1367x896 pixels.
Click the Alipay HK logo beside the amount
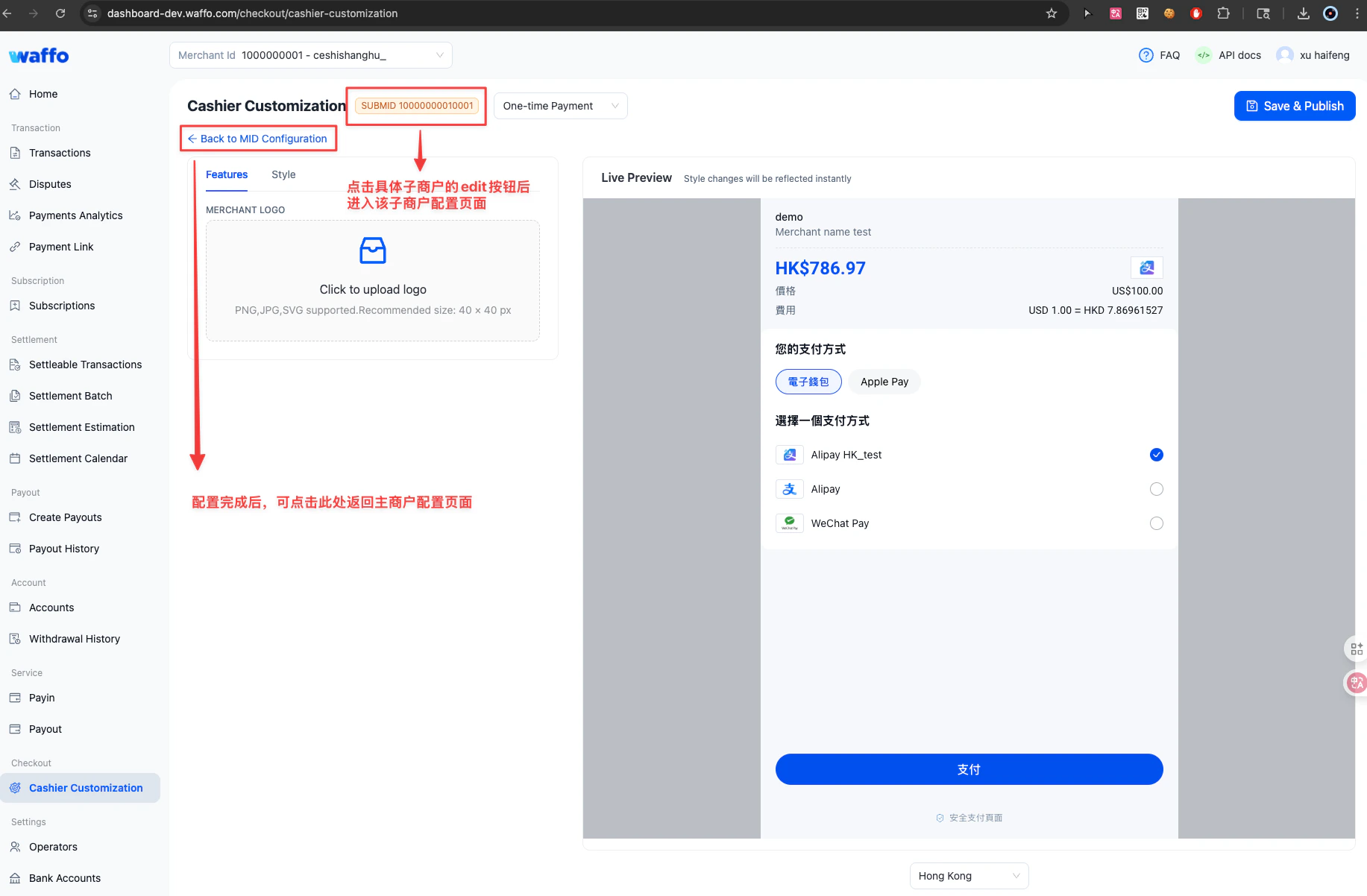click(x=1147, y=268)
